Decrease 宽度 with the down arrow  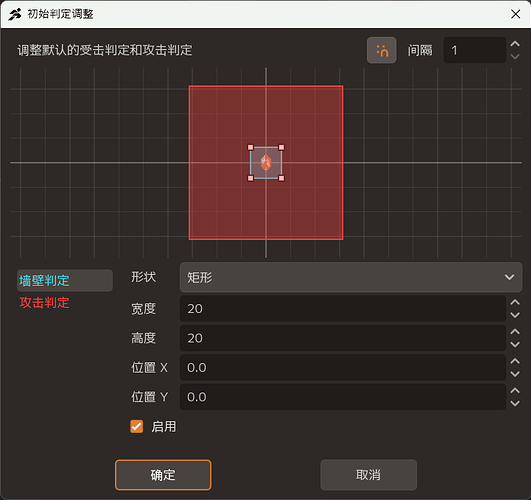click(515, 315)
